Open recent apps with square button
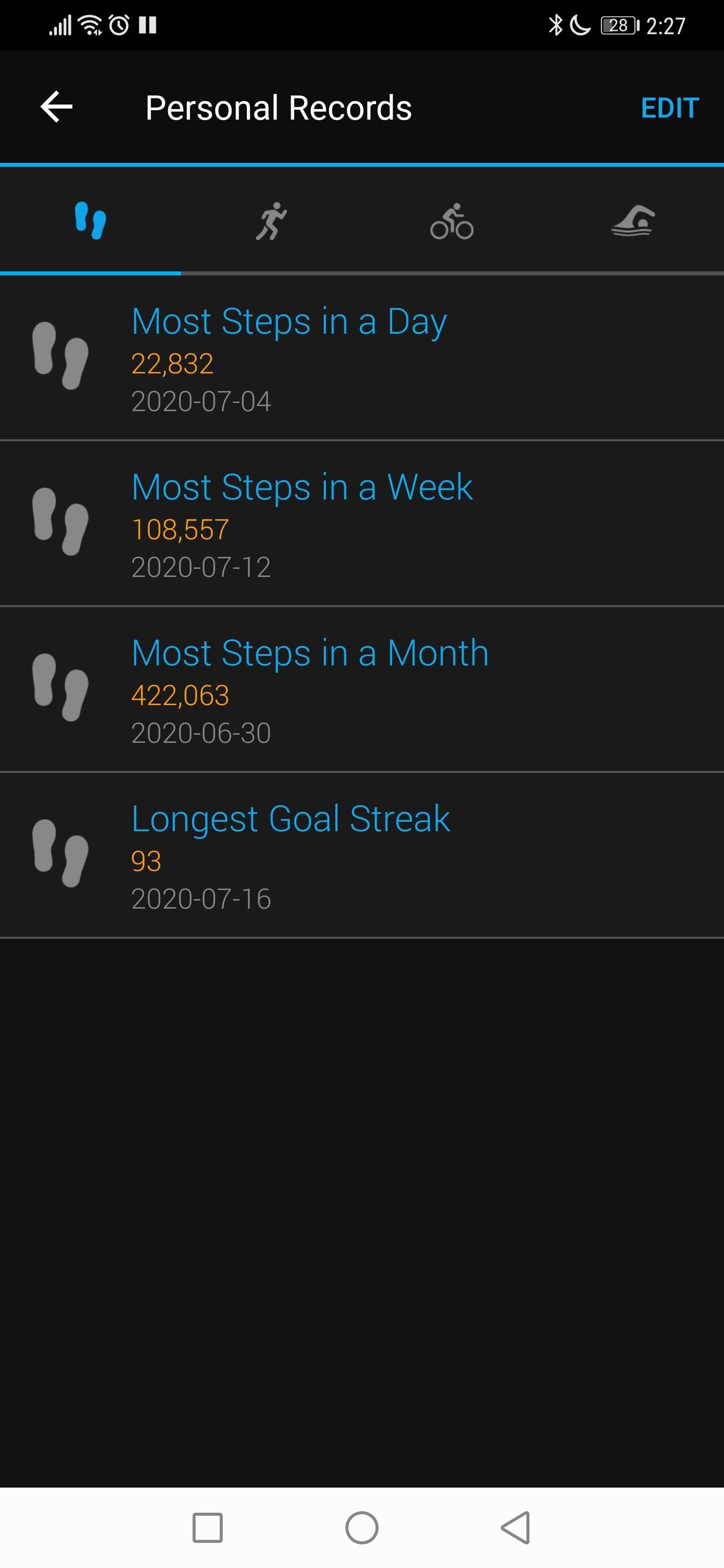Viewport: 724px width, 1568px height. point(207,1527)
